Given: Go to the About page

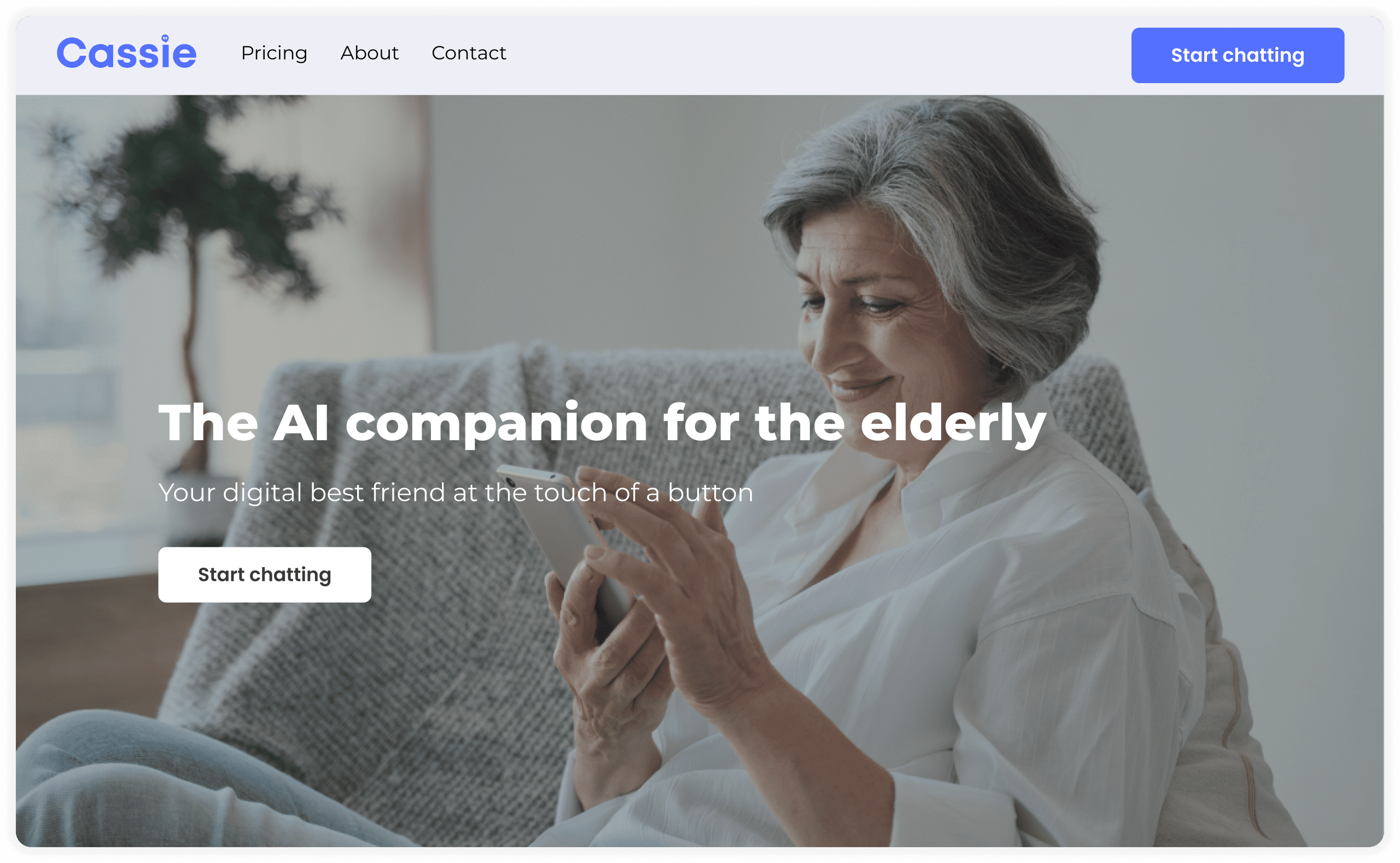Looking at the screenshot, I should (x=369, y=53).
